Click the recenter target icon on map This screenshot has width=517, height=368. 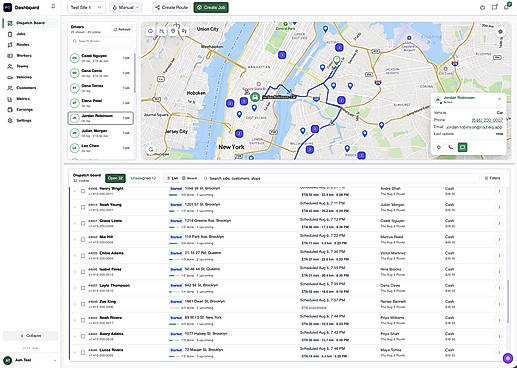click(500, 32)
